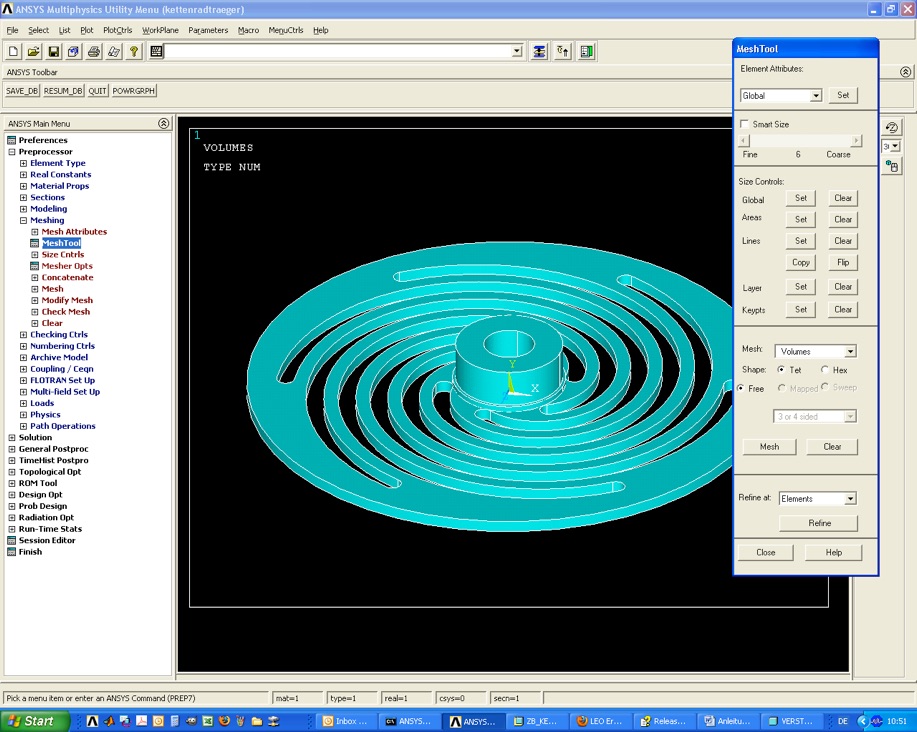Screen dimensions: 917x732
Task: Open the 3 or 4 sided dropdown
Action: [x=850, y=416]
